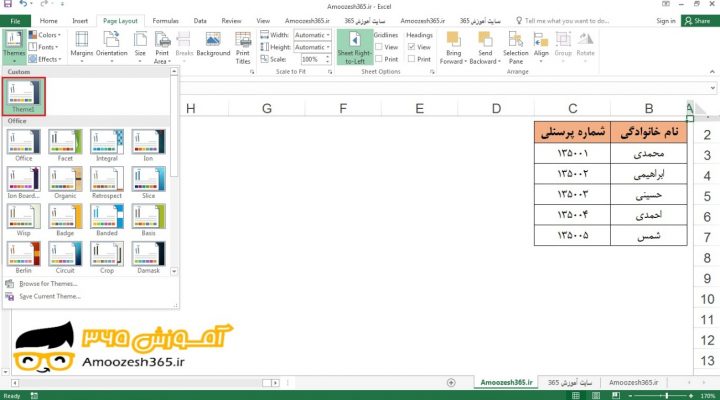Toggle Headings View checkbox
This screenshot has width=720, height=400.
(x=411, y=47)
